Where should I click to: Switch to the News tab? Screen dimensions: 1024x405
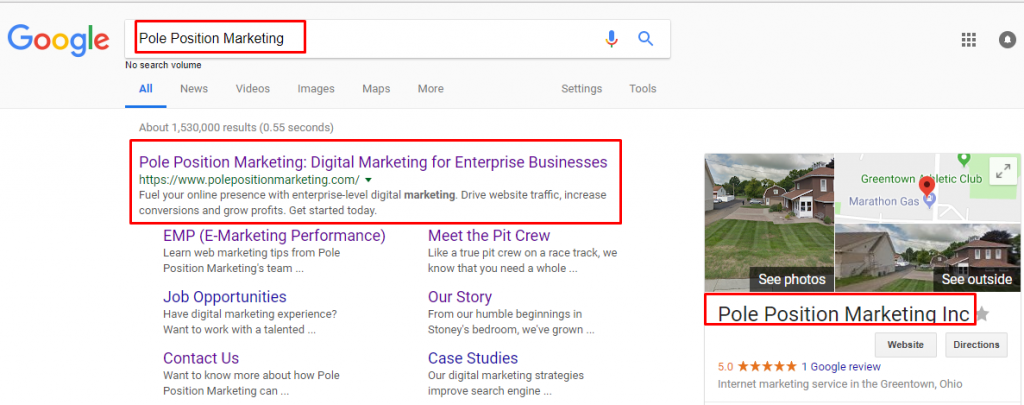pos(194,89)
